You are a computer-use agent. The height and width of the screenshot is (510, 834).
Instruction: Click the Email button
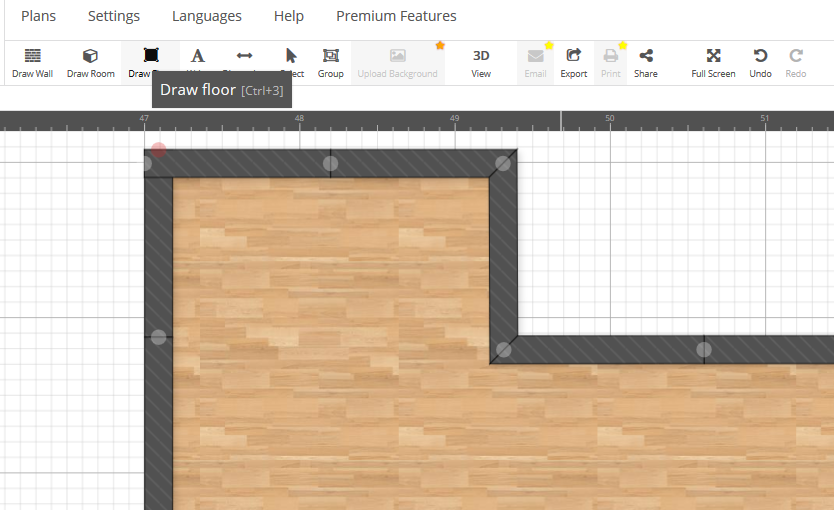[535, 63]
